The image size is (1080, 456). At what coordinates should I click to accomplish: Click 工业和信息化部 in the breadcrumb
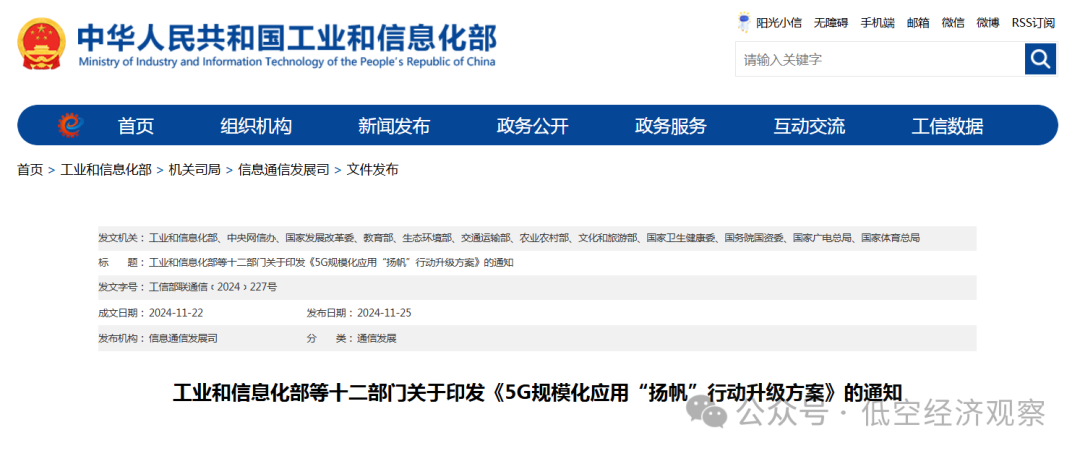pos(106,169)
